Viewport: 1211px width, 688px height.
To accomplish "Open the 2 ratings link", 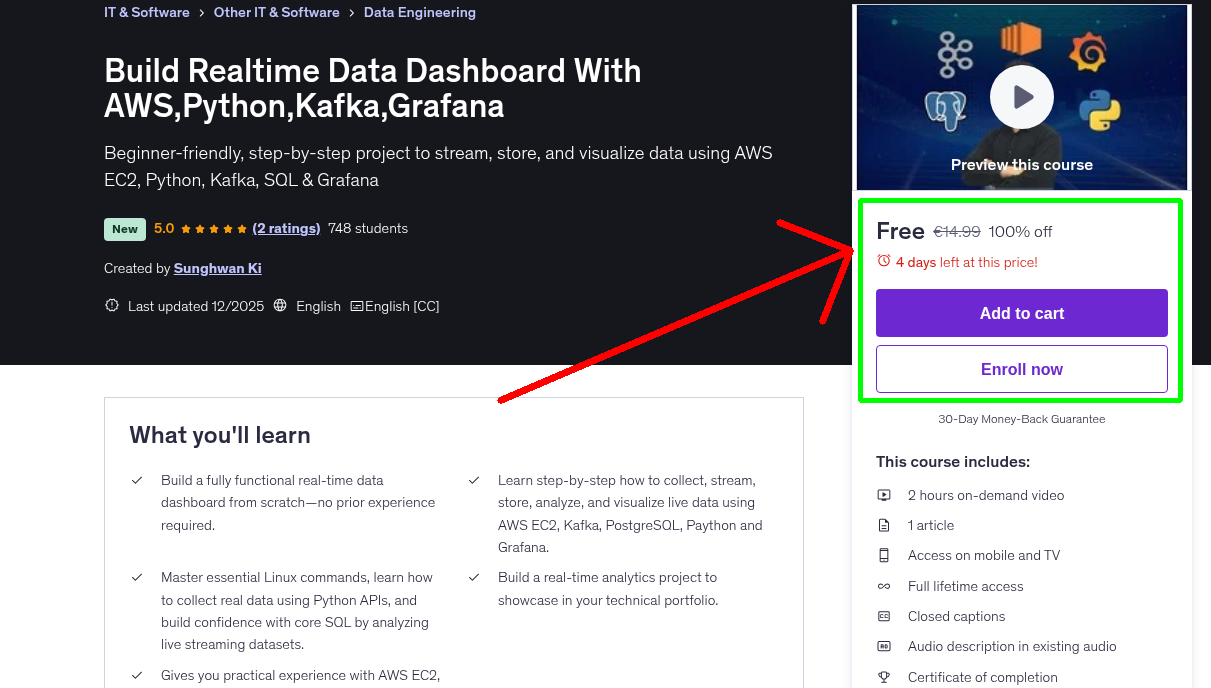I will pos(287,228).
